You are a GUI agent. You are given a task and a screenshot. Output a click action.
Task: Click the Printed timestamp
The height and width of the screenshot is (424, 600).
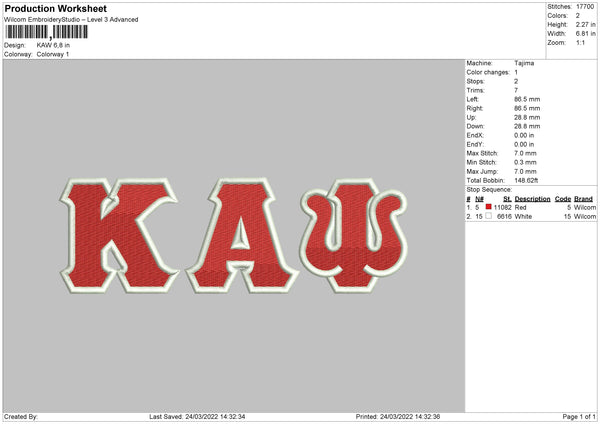(x=398, y=417)
